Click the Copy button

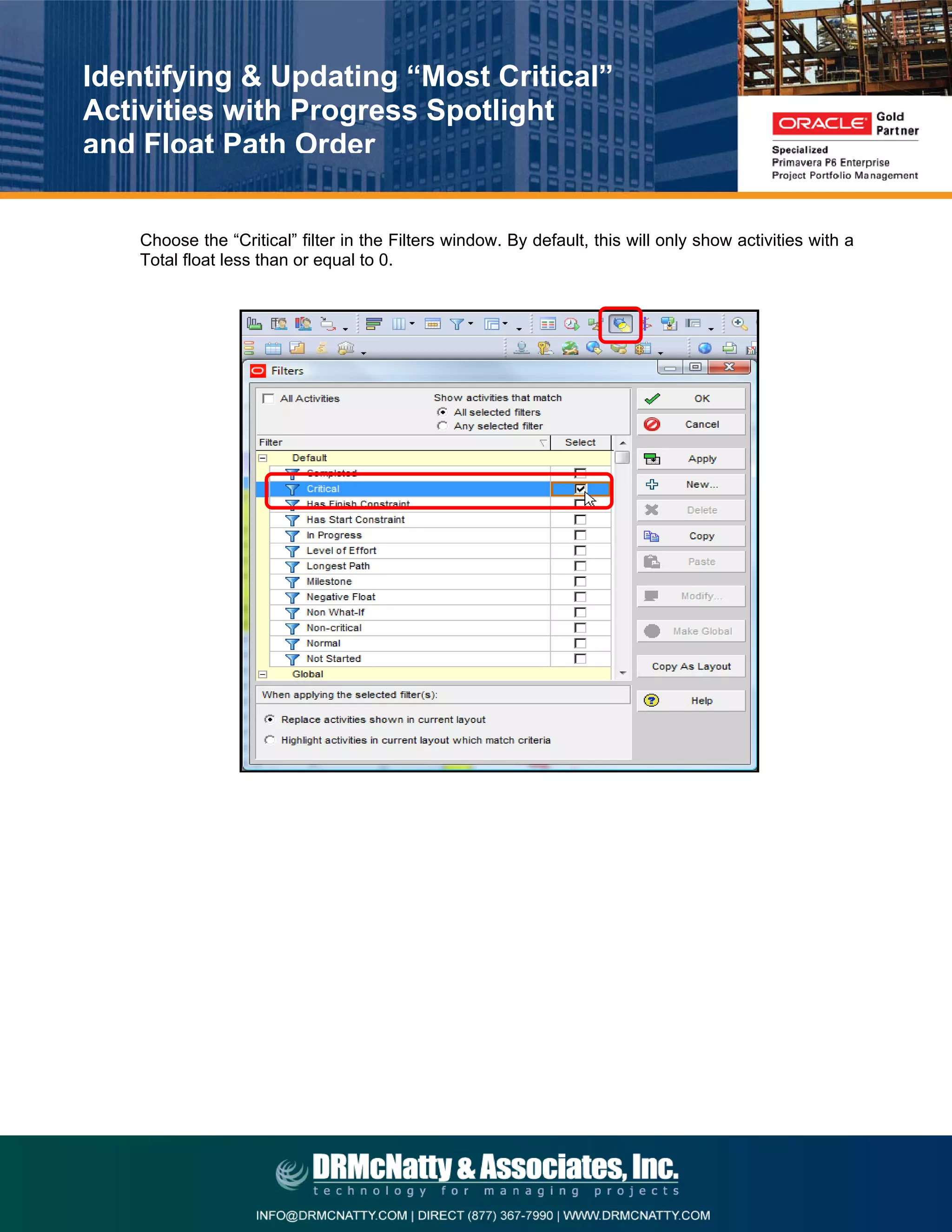pos(691,536)
